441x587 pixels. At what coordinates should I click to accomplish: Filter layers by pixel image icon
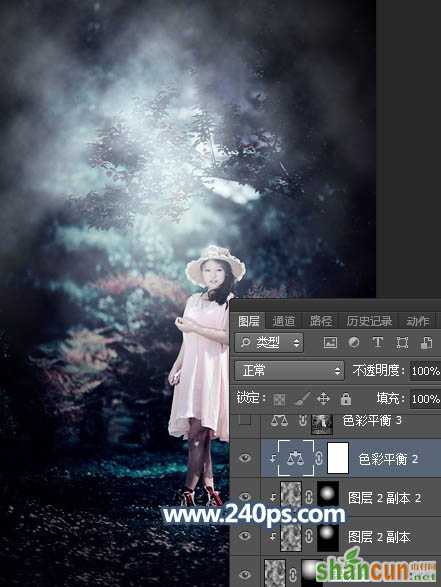click(x=330, y=343)
